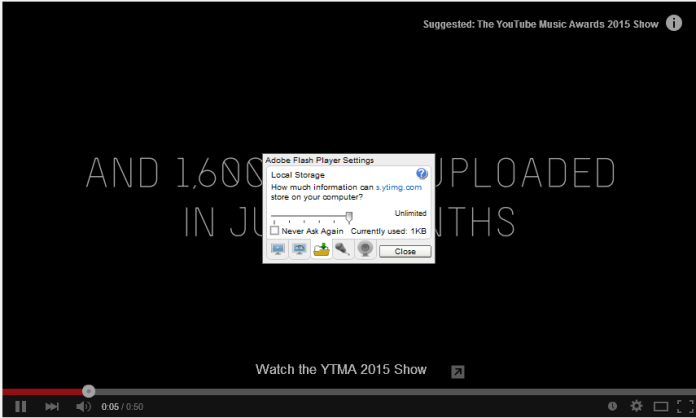This screenshot has height=418, width=696.
Task: Open Watch Later clock icon
Action: (x=613, y=406)
